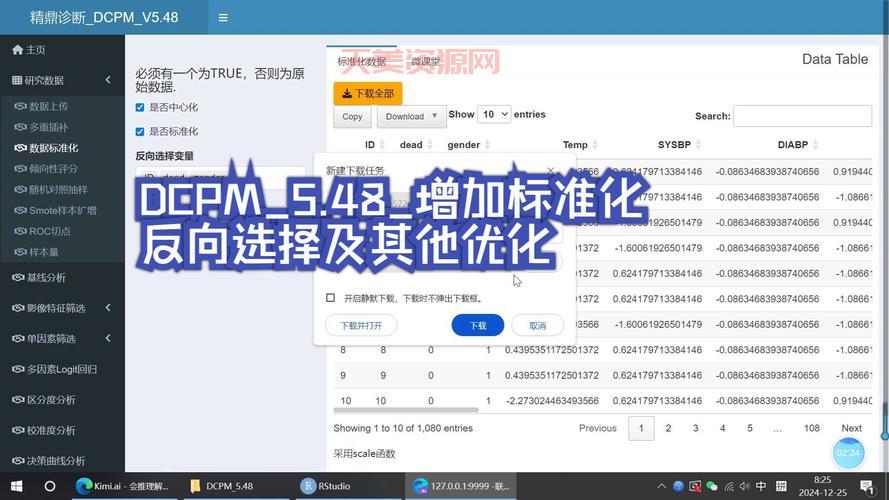Click the Previous pagination link
Viewport: 889px width, 500px height.
point(598,428)
